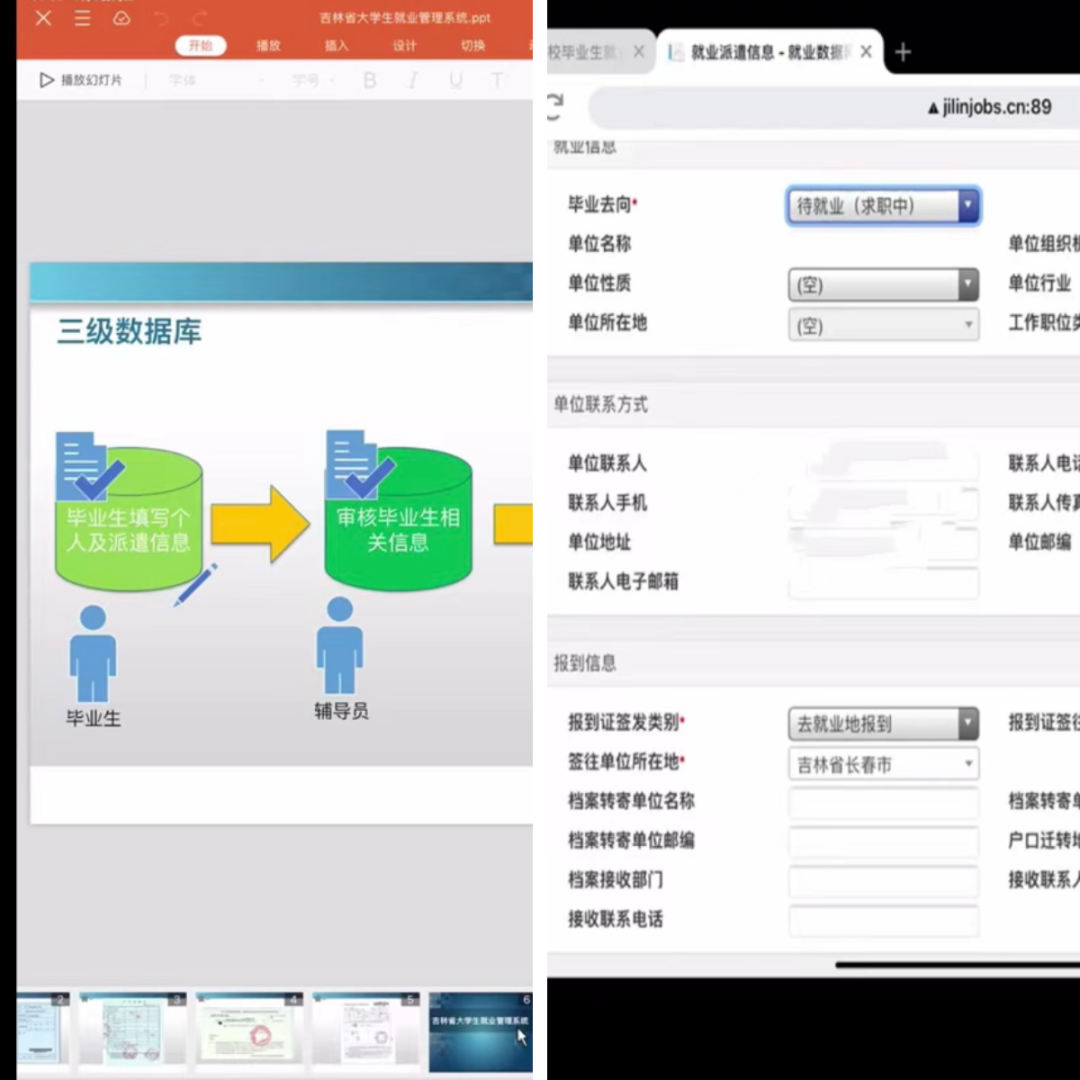Expand the 报到证签发类别 dropdown
The image size is (1080, 1080).
coord(882,723)
